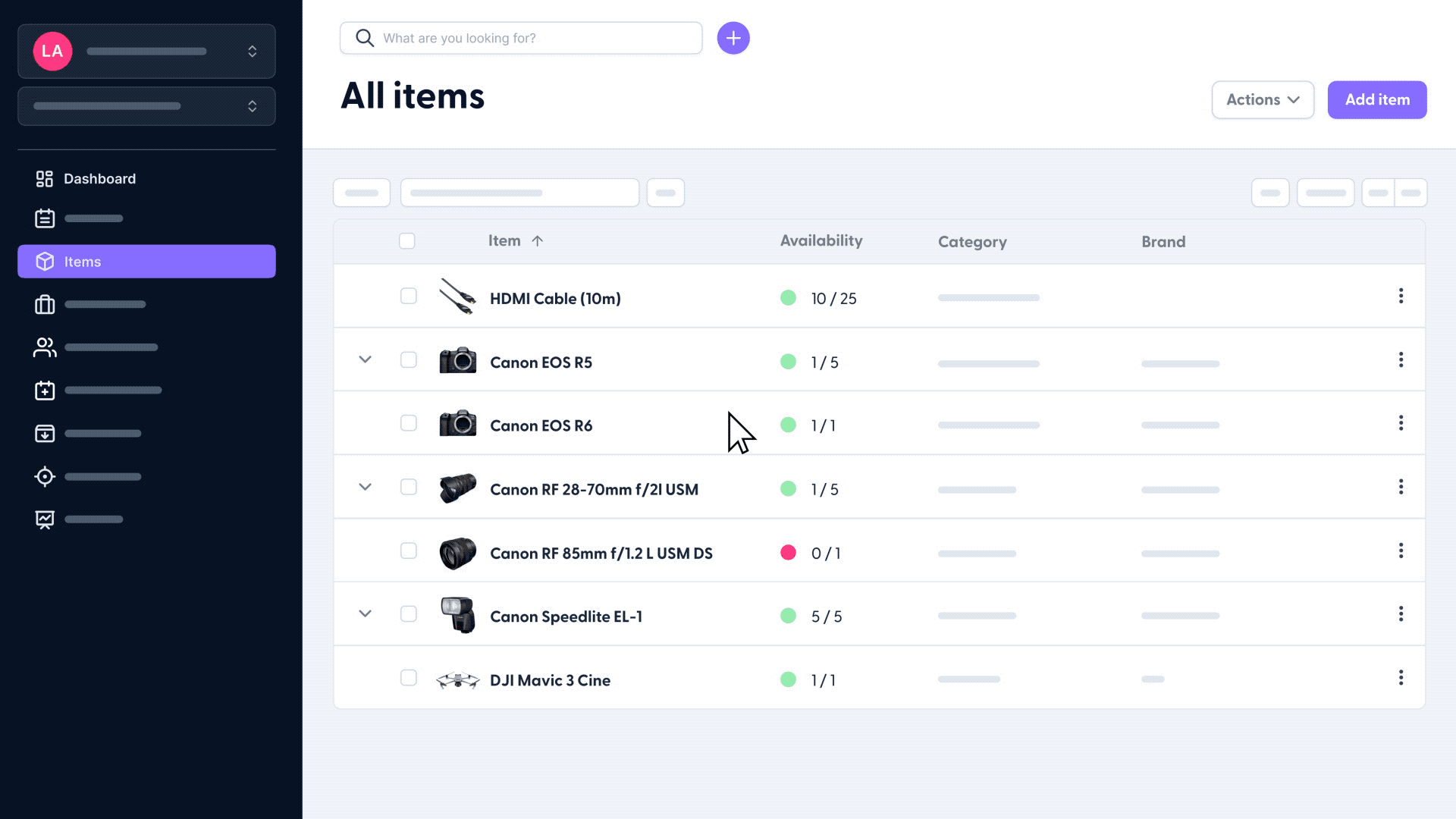The width and height of the screenshot is (1456, 819).
Task: Open the inbox download sidebar icon
Action: [x=45, y=434]
